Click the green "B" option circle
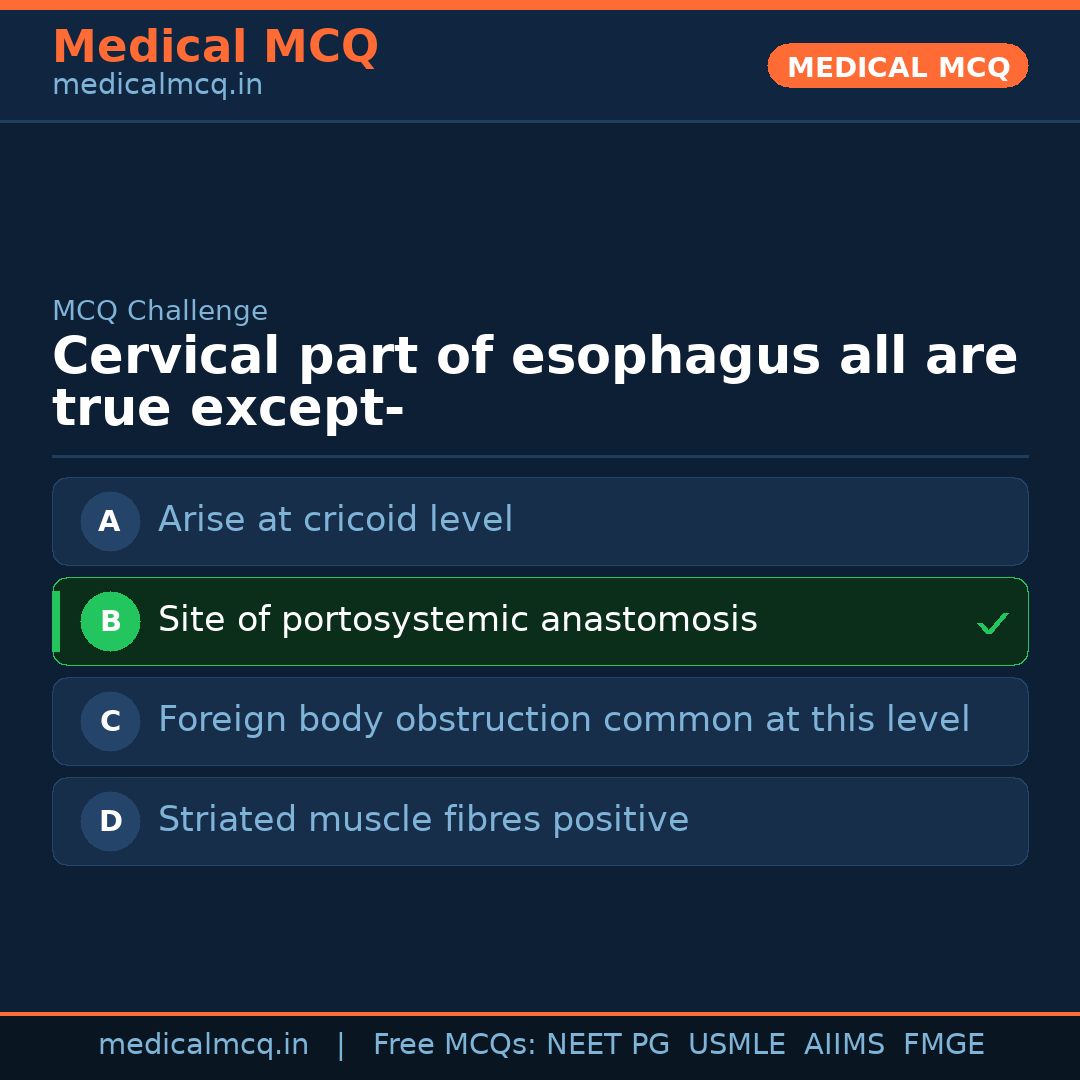Viewport: 1080px width, 1080px height. point(110,621)
